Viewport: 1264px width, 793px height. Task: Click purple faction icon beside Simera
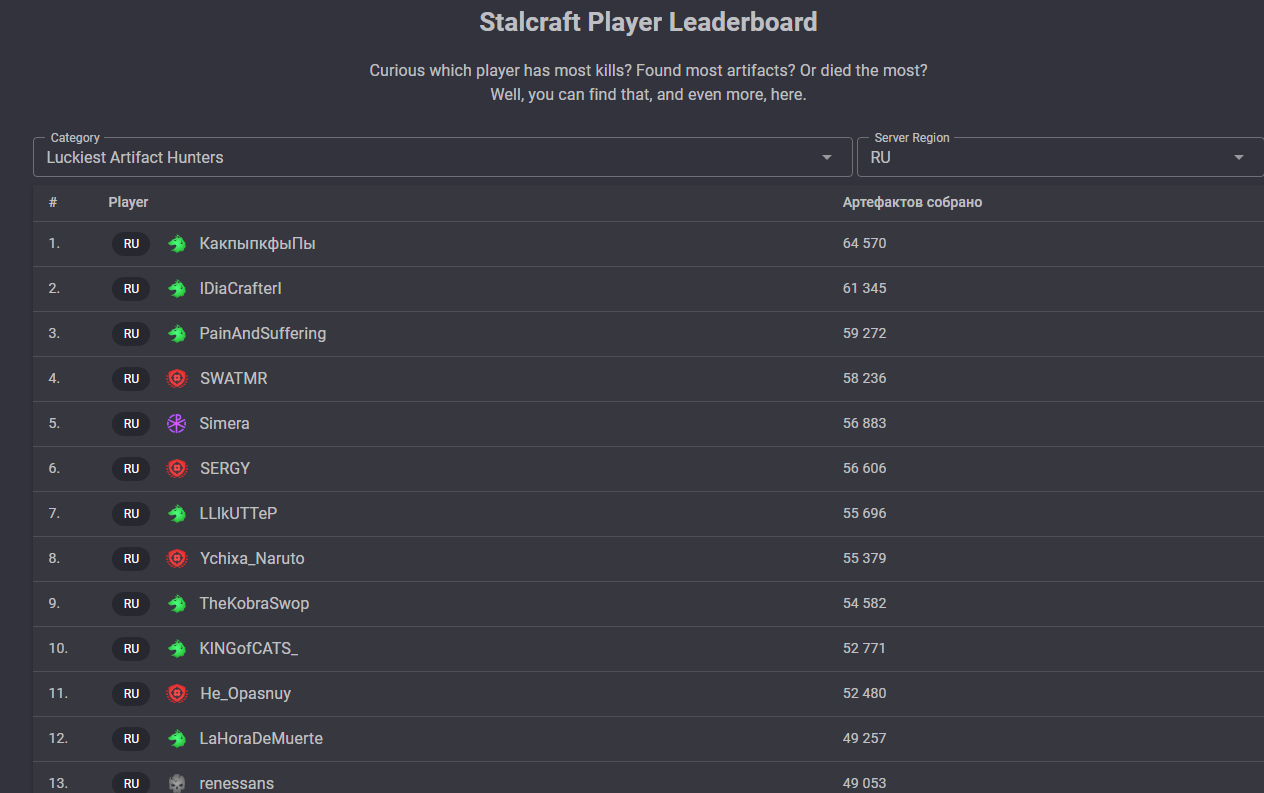(x=177, y=423)
